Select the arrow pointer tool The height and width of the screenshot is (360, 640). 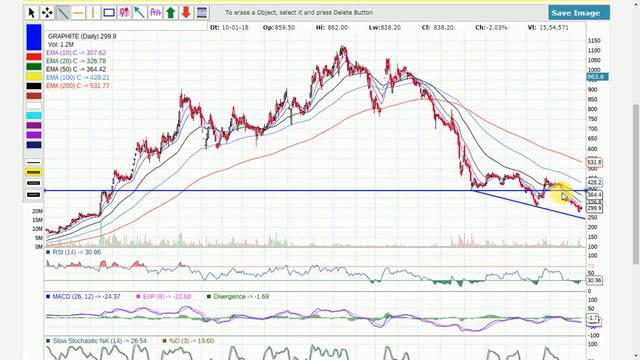[31, 13]
